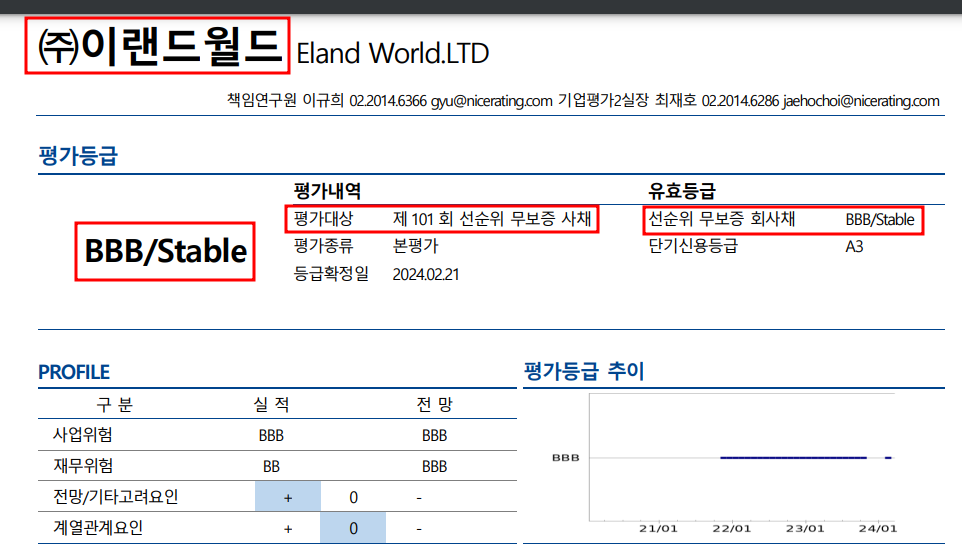962x554 pixels.
Task: Click researcher name 이규희
Action: [323, 100]
